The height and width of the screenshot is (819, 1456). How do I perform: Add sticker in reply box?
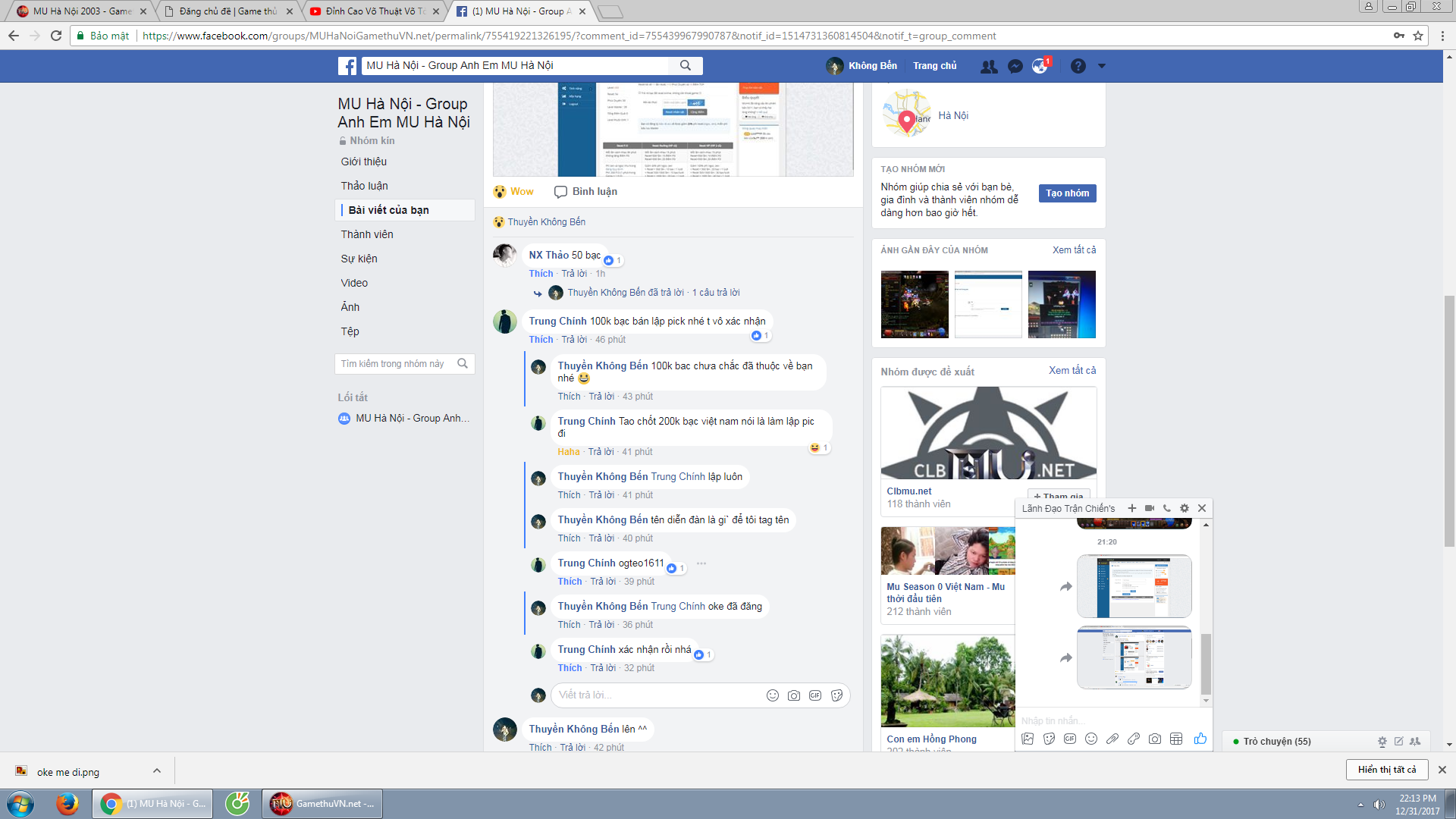(x=836, y=695)
